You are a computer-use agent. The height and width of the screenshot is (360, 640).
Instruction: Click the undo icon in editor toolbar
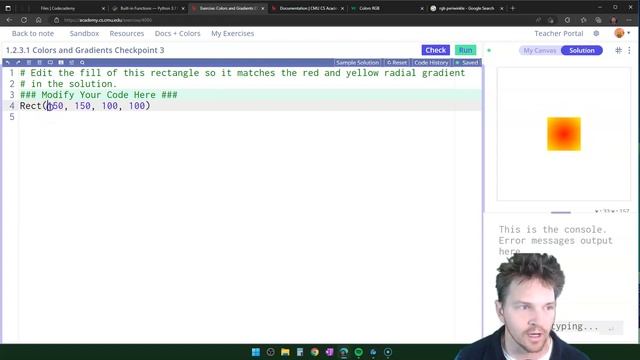(x=7, y=62)
